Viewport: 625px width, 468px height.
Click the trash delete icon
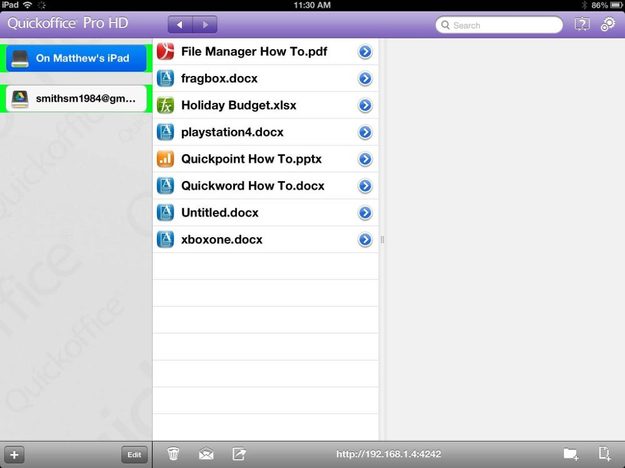click(173, 454)
